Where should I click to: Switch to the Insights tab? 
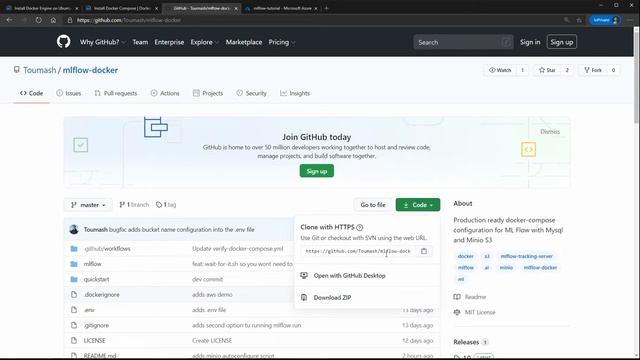(x=295, y=93)
